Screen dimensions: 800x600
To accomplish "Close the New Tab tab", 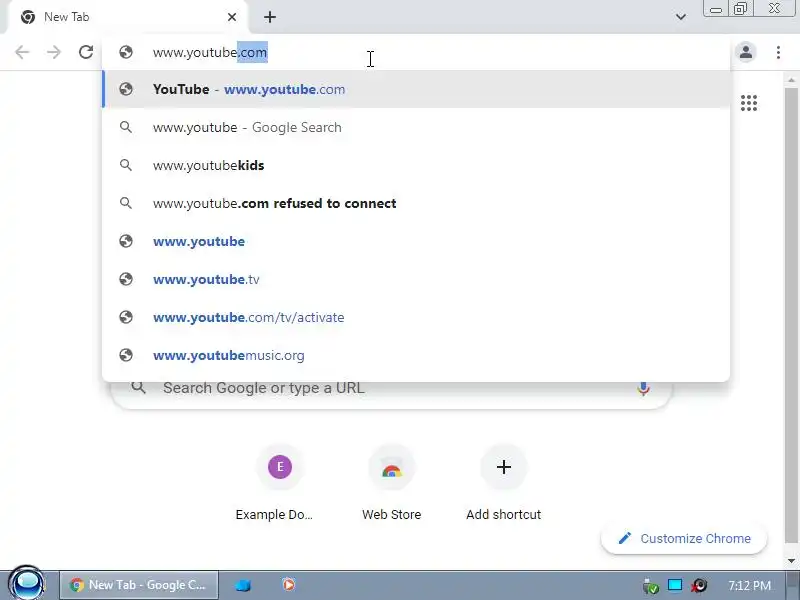I will [232, 17].
